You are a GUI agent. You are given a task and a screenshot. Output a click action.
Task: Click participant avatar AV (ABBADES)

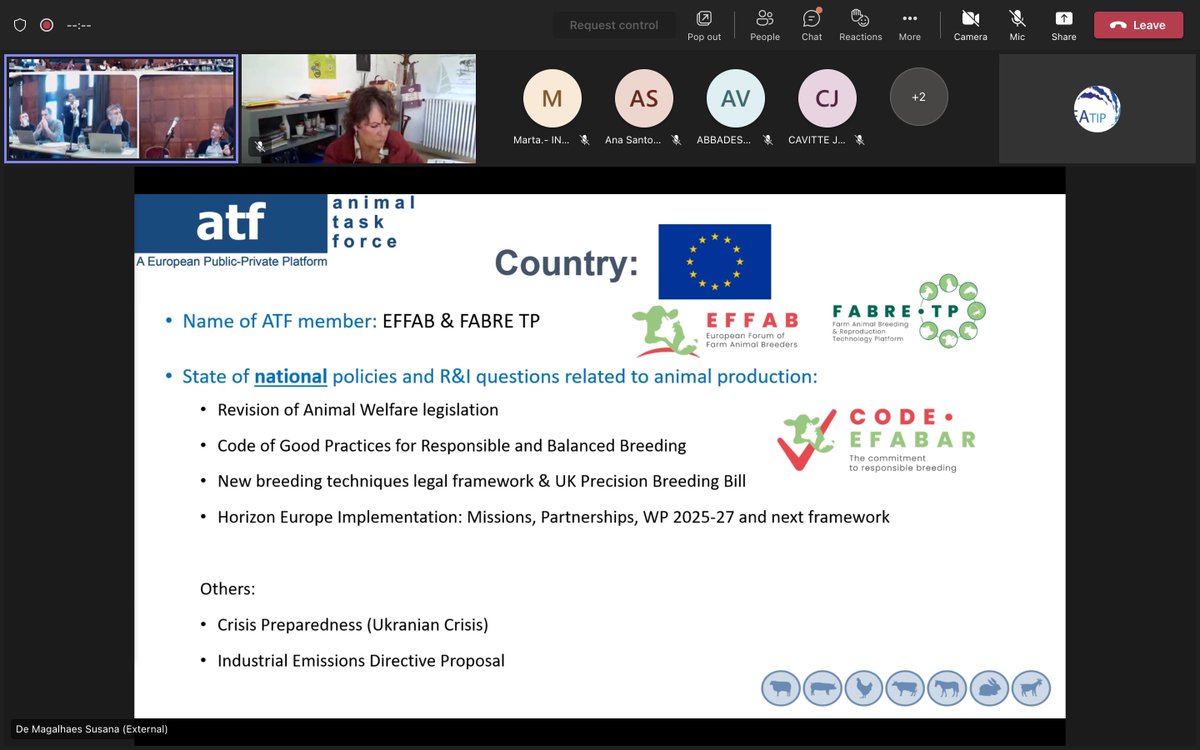(735, 98)
